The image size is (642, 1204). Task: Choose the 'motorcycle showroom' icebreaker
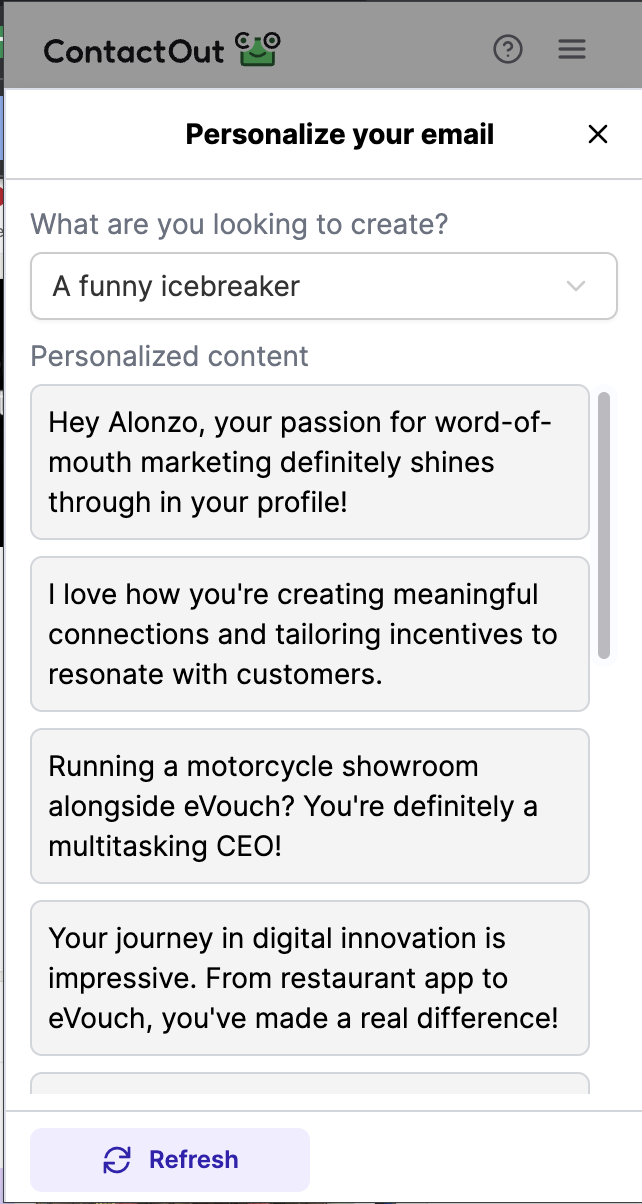pos(310,806)
